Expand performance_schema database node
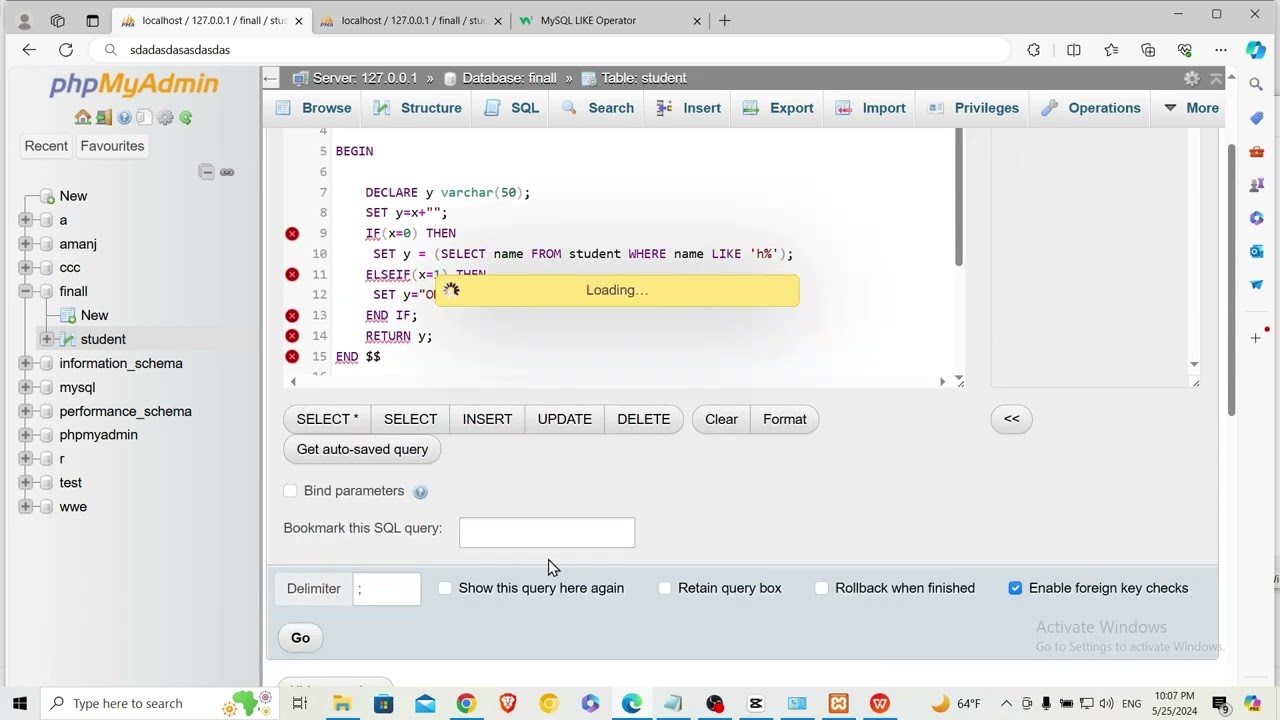Image resolution: width=1280 pixels, height=720 pixels. click(x=25, y=412)
